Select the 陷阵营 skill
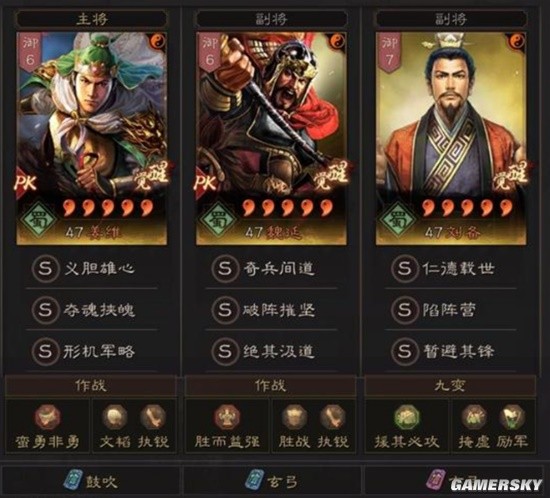The width and height of the screenshot is (550, 498). (x=451, y=310)
